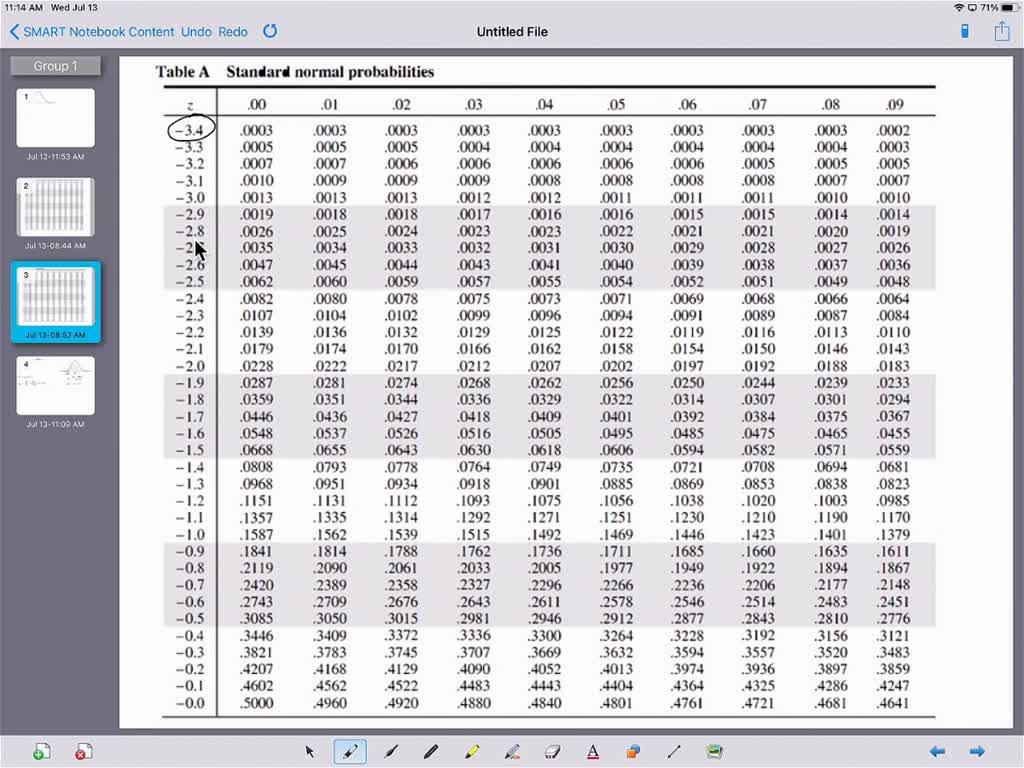Select the calligraphy pen tool
Image resolution: width=1024 pixels, height=768 pixels.
click(390, 751)
